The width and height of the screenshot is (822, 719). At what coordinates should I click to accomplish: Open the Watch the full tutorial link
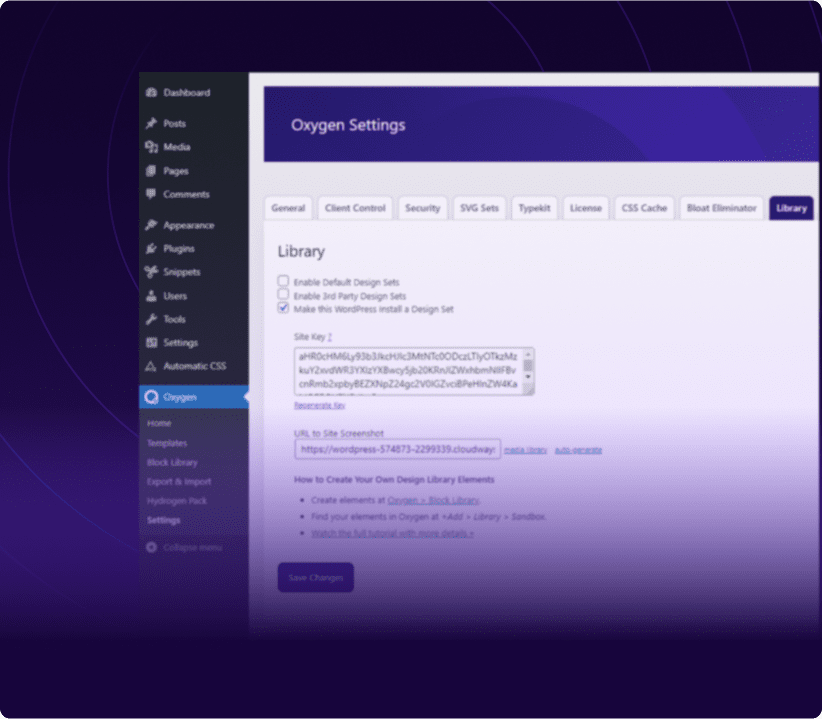point(392,533)
